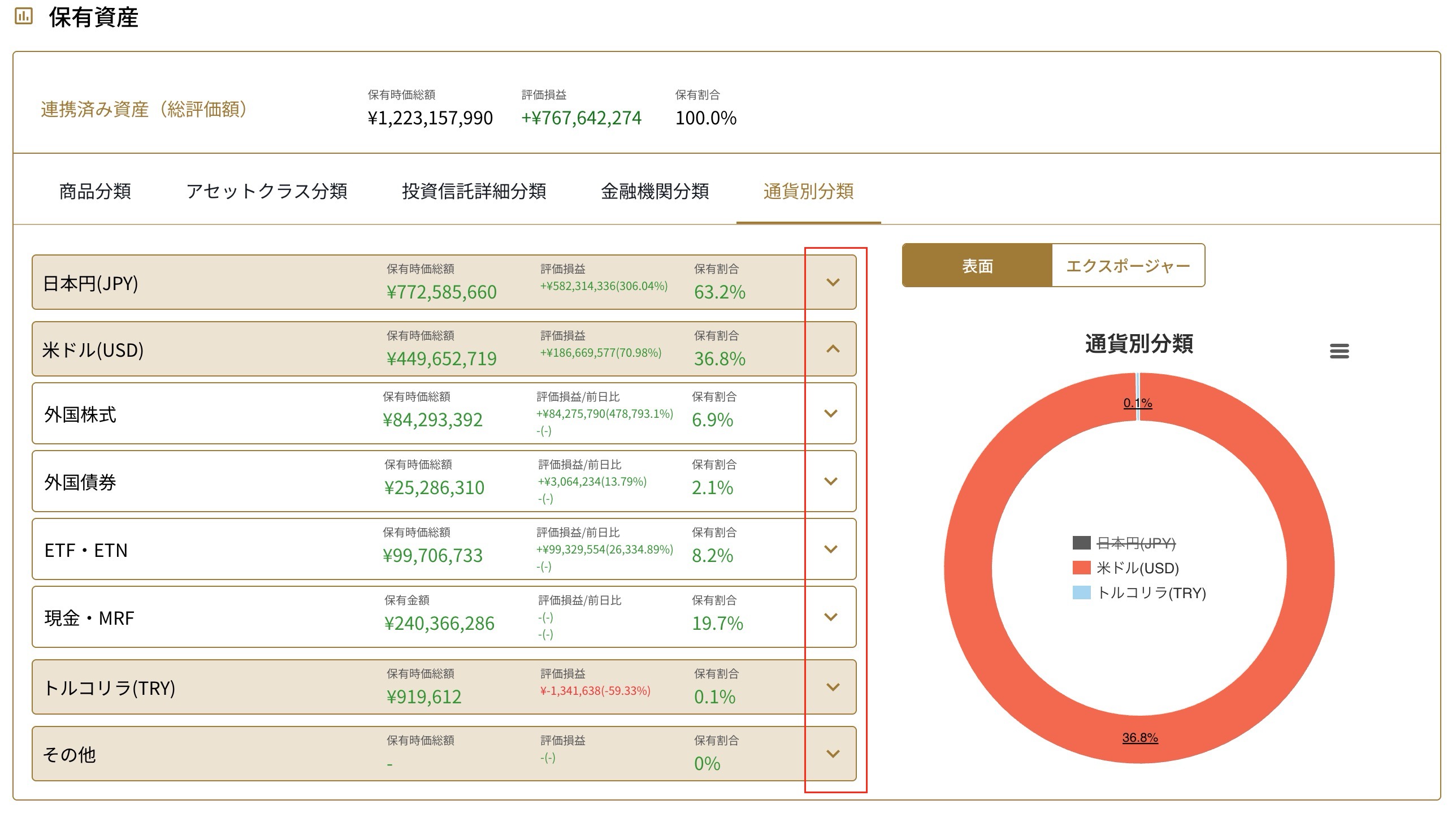The image size is (1456, 813).
Task: Click the TRY loss ¥-1,341,638(-59.33%)
Action: pyautogui.click(x=595, y=691)
